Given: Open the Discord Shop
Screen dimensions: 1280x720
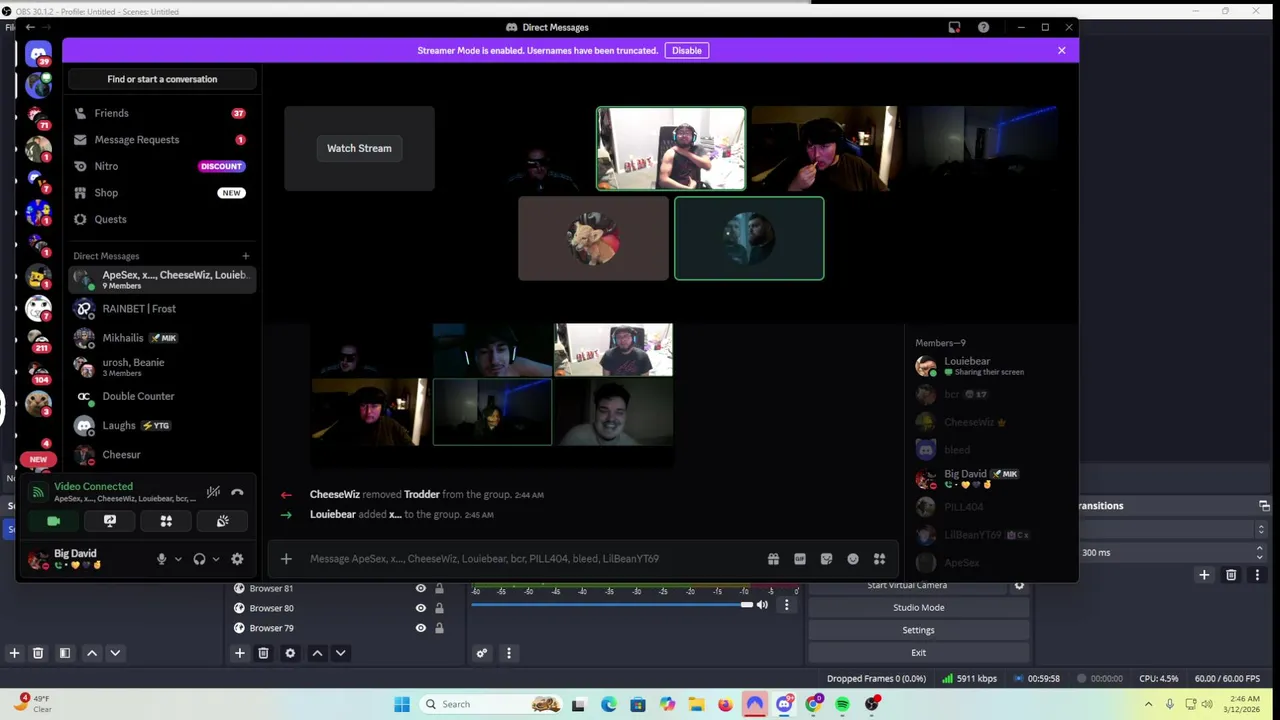Looking at the screenshot, I should [x=161, y=193].
